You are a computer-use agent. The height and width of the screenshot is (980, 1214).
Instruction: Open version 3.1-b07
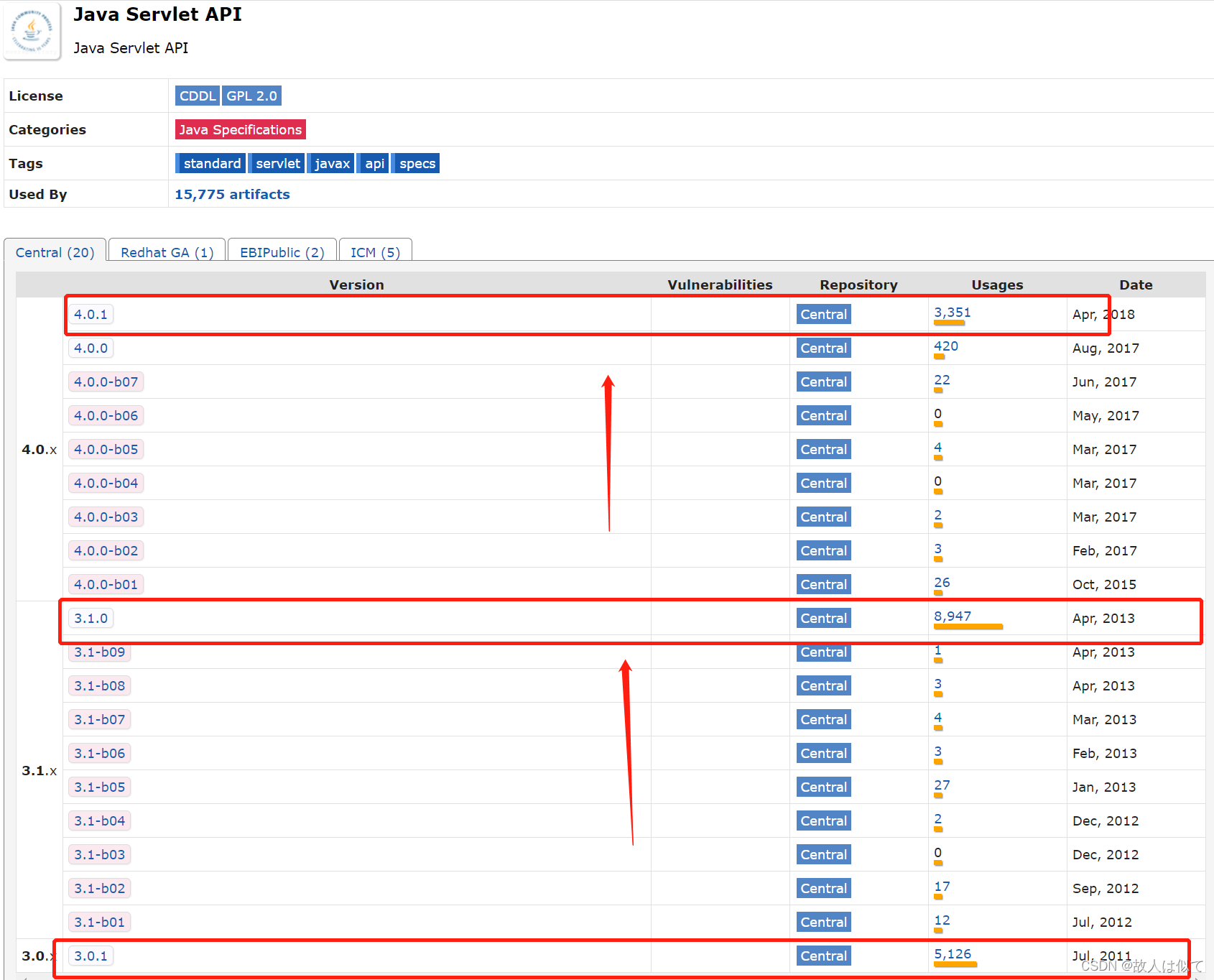point(100,719)
